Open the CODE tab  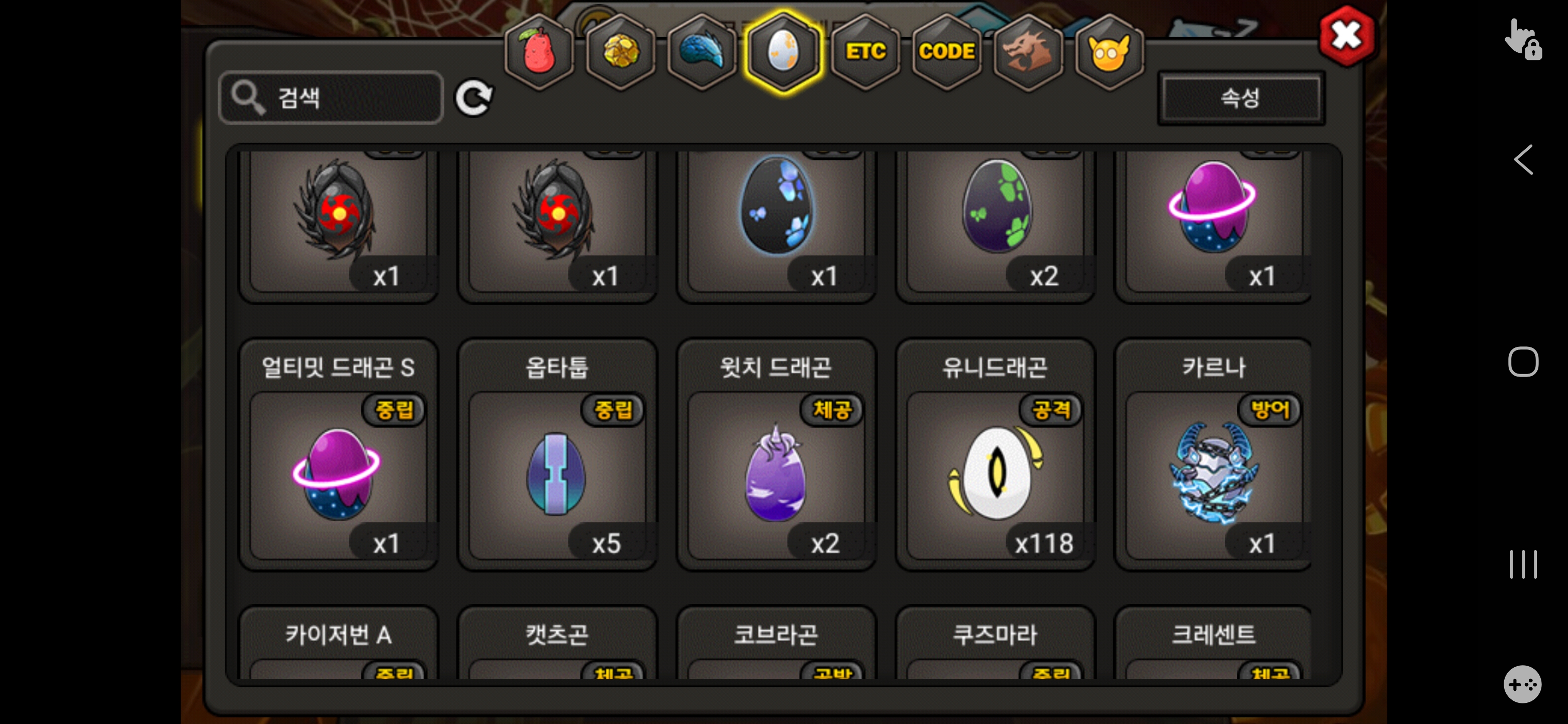point(946,52)
